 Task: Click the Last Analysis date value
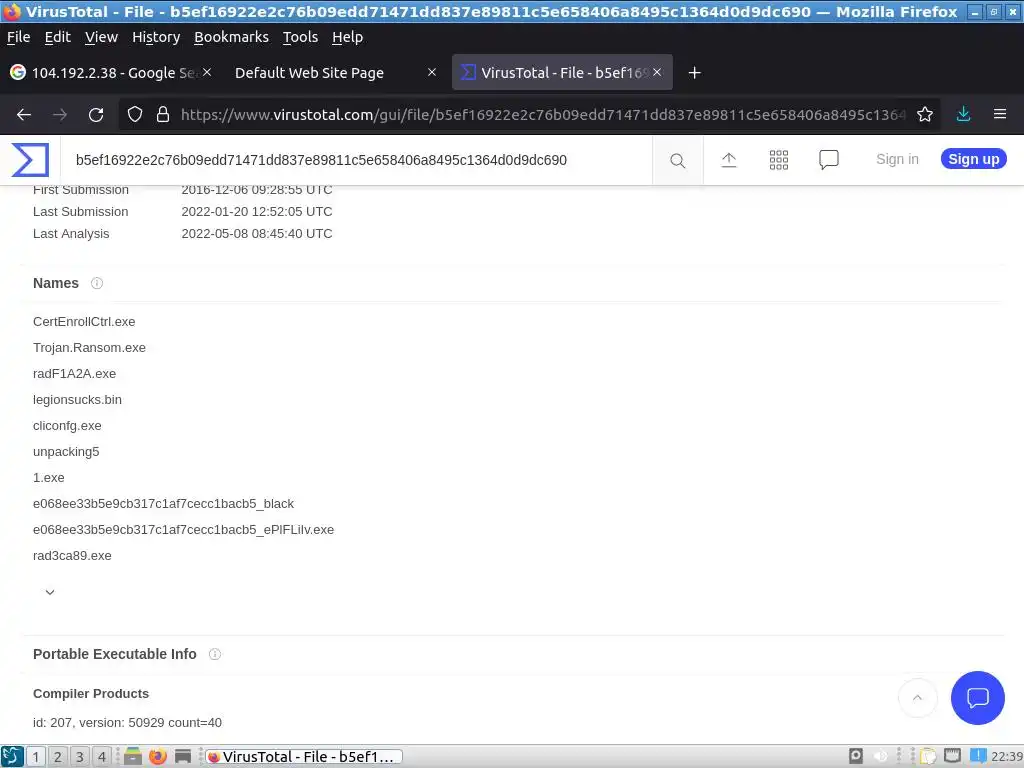tap(257, 234)
